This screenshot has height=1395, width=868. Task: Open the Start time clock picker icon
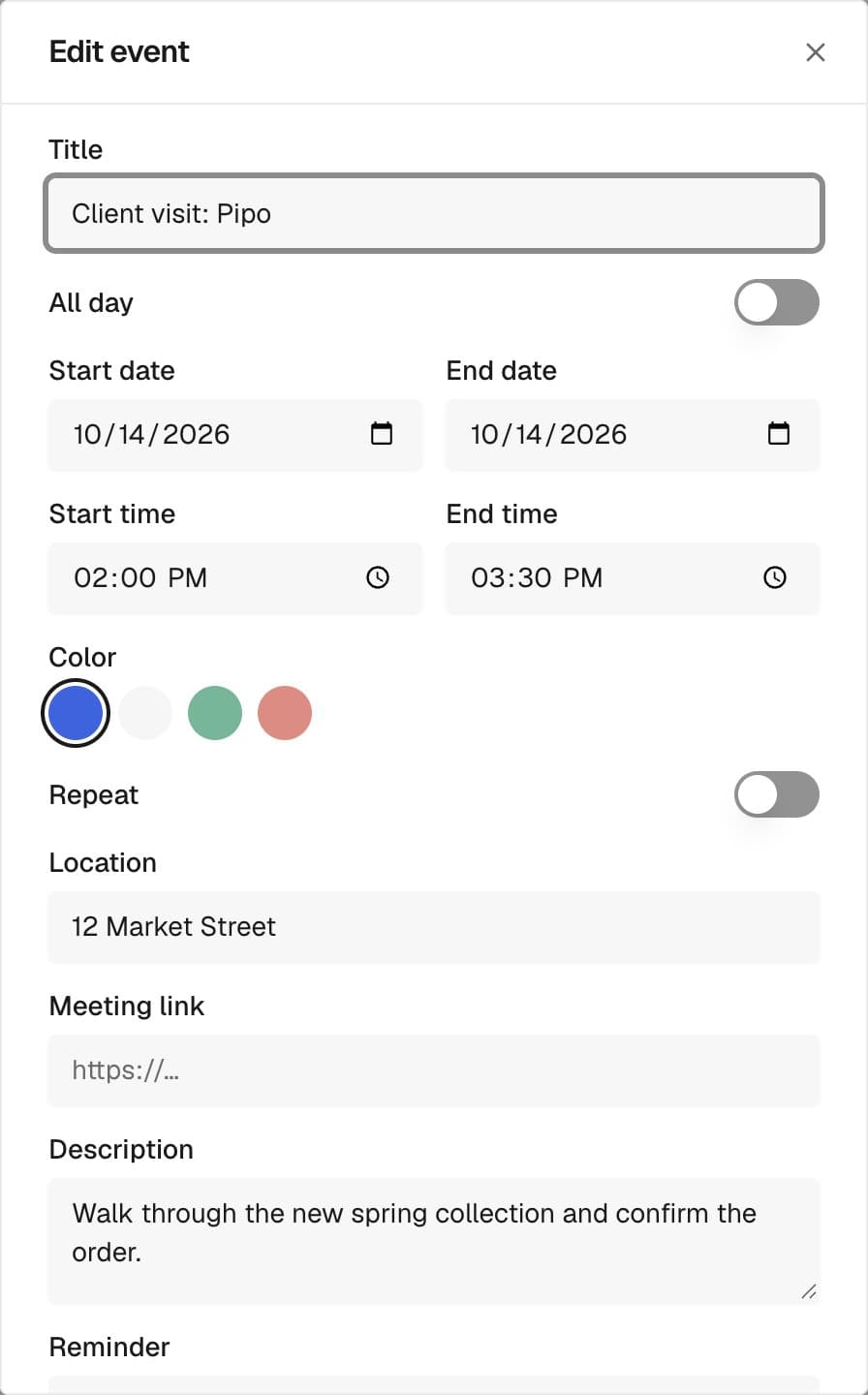378,577
